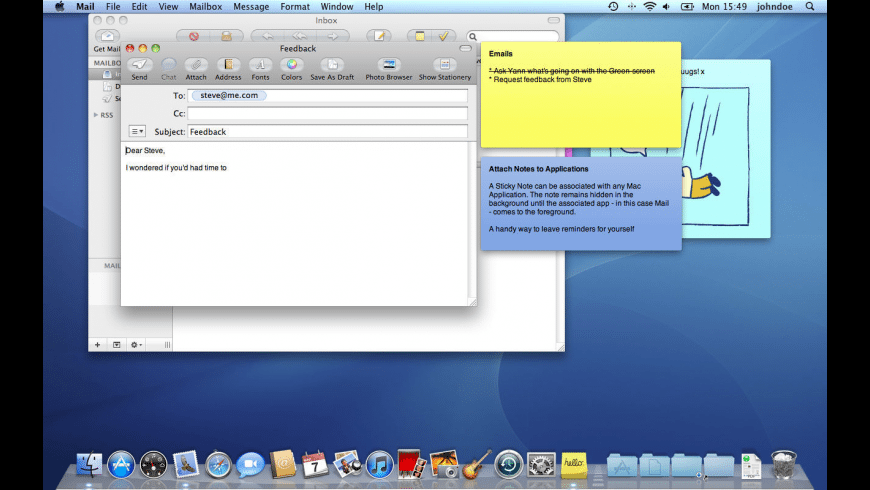Click the show mail activity button
This screenshot has height=490, width=870.
(117, 345)
